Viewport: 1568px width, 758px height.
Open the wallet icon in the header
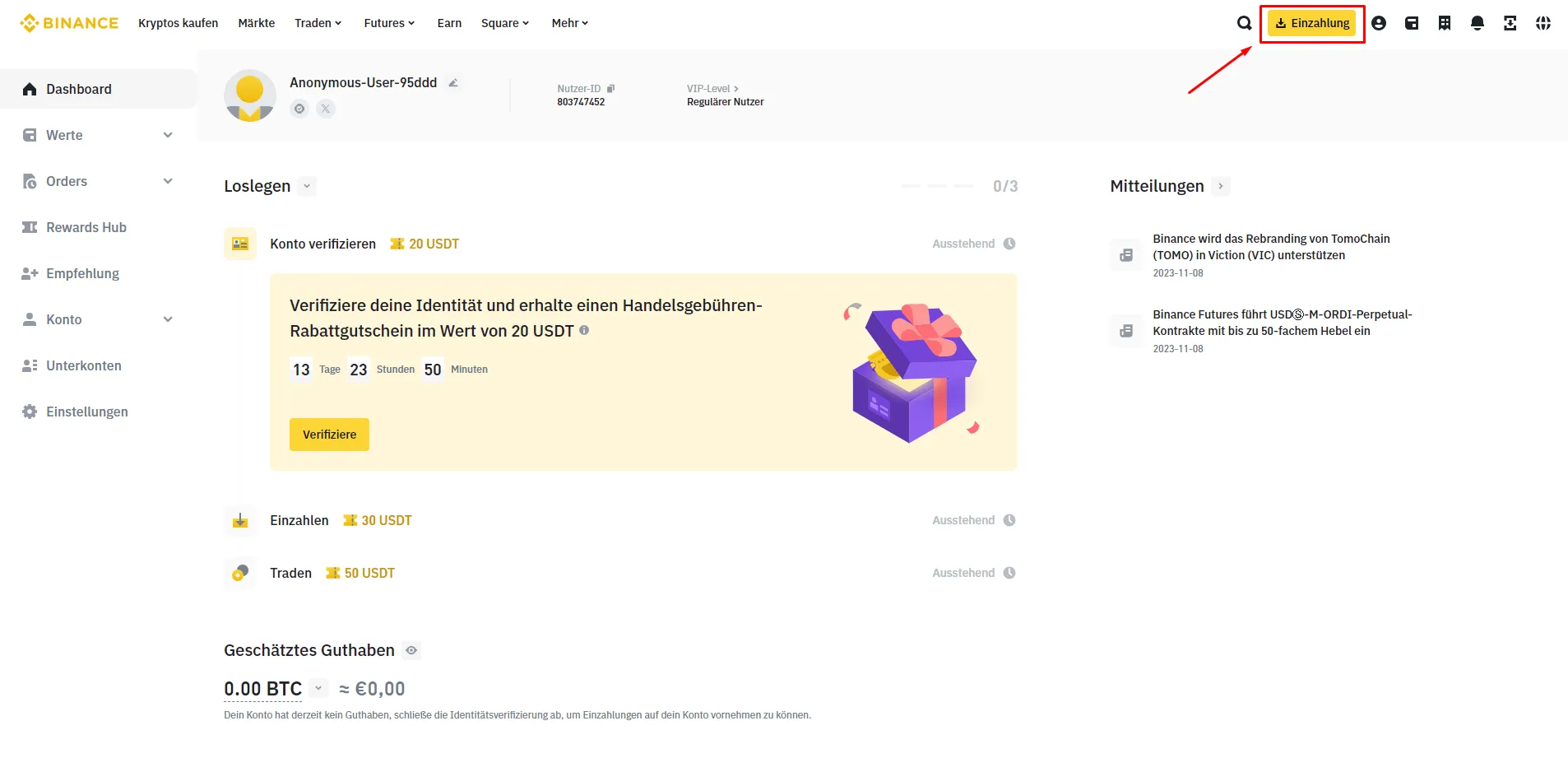pyautogui.click(x=1412, y=23)
